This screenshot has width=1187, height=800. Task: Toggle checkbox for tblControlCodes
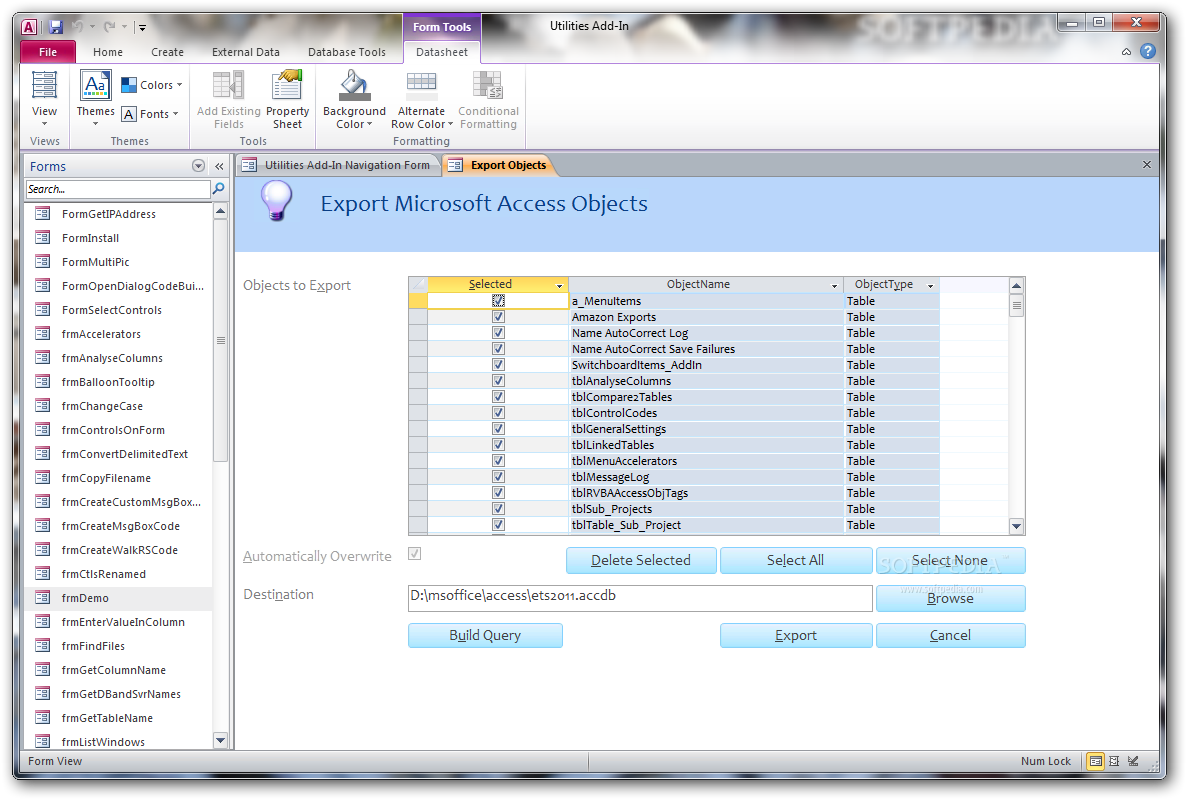pyautogui.click(x=498, y=412)
